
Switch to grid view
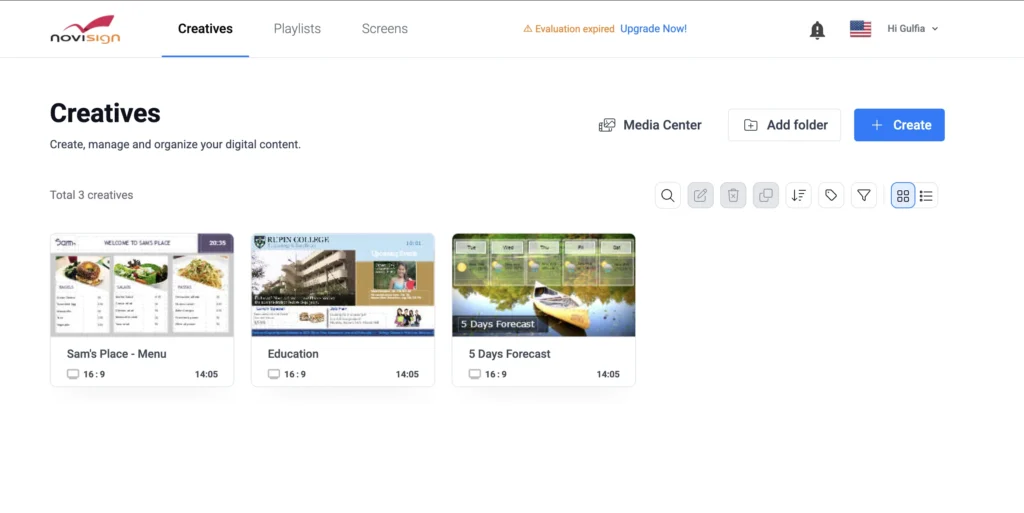pyautogui.click(x=903, y=195)
